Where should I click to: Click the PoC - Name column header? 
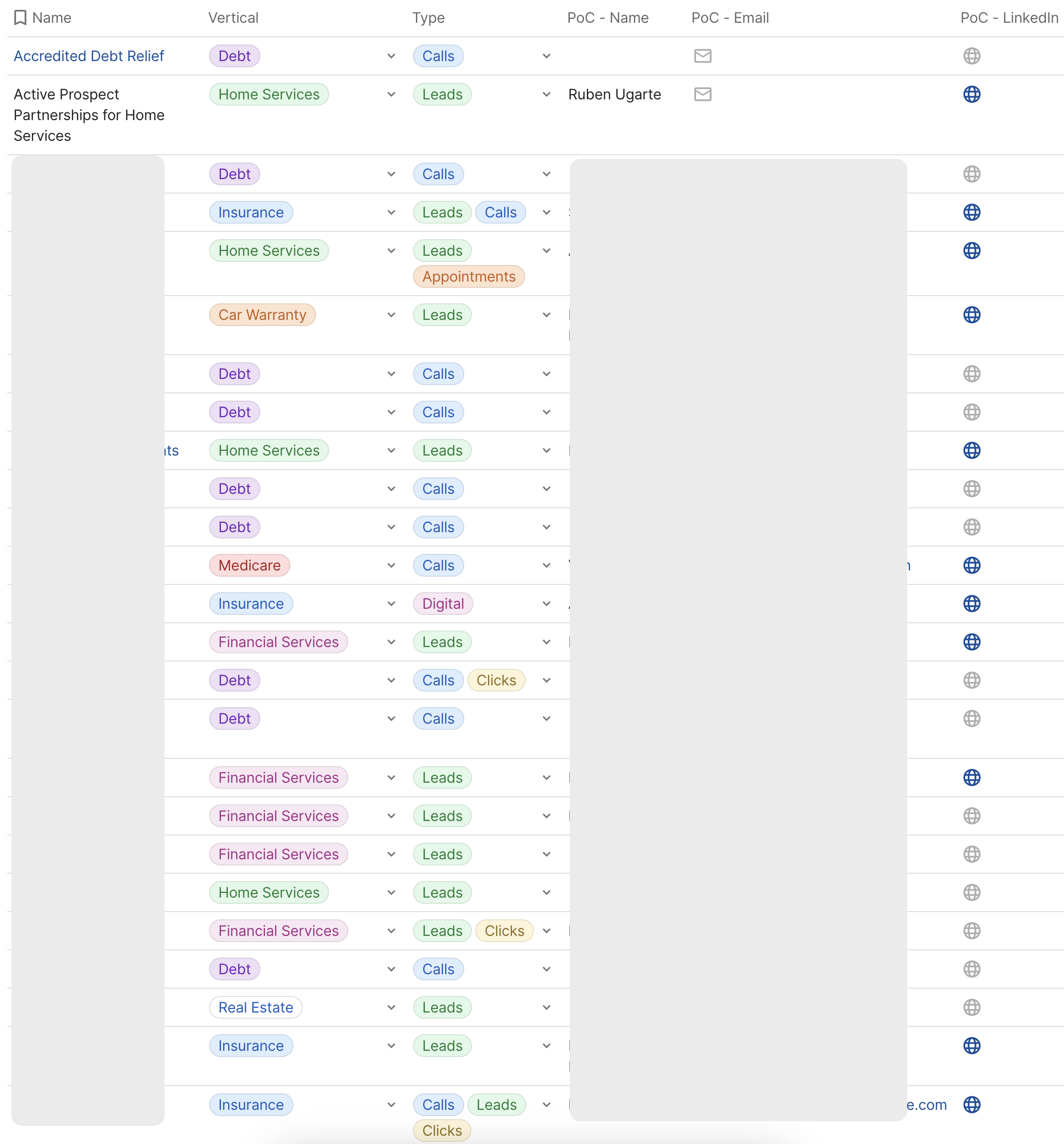tap(608, 18)
